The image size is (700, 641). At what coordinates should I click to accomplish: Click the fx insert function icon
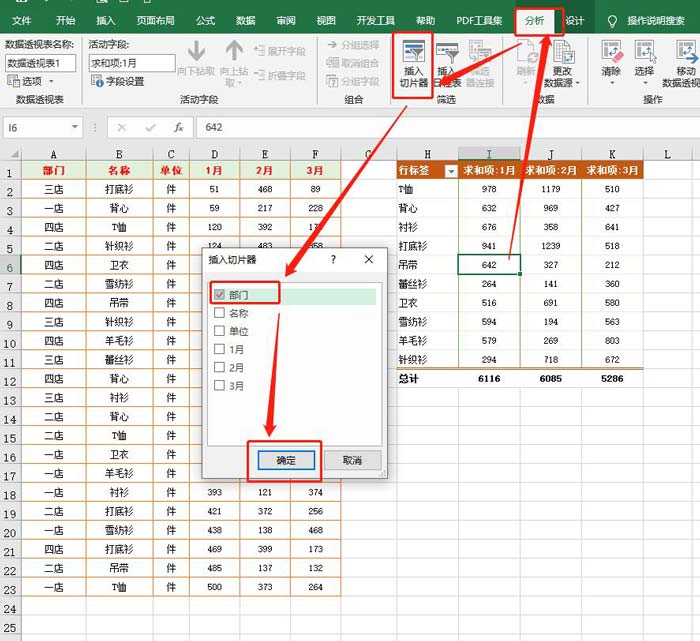coord(178,128)
